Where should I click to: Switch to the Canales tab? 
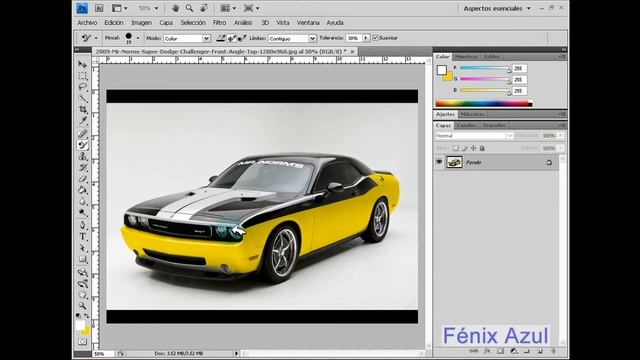click(466, 125)
